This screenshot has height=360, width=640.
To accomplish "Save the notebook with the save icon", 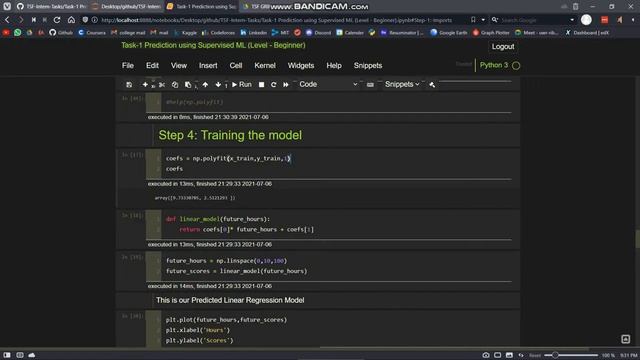I will pos(129,84).
